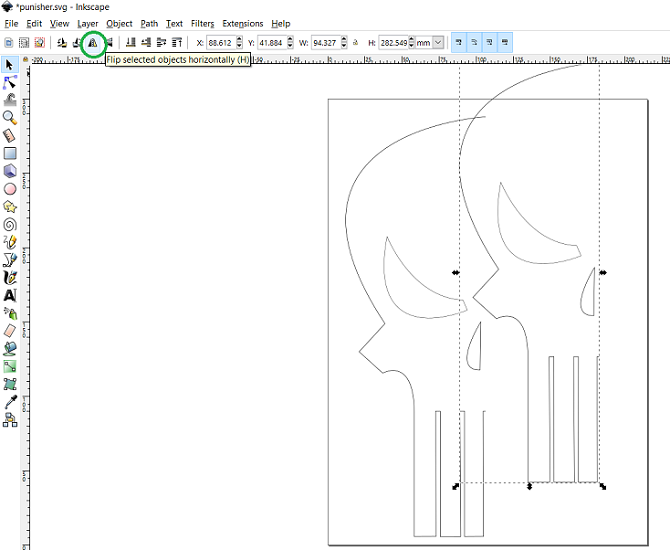Select the Paint Bucket fill tool
The image size is (670, 550).
10,349
